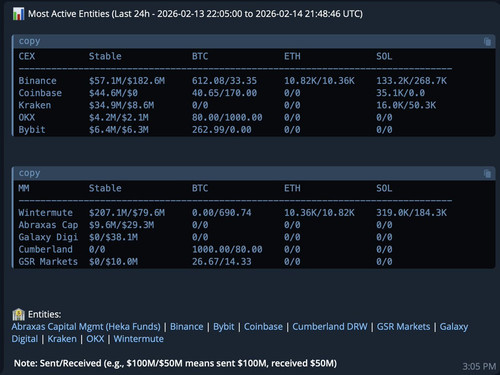This screenshot has height=375, width=500.
Task: Click GSR Markets stable value $0/$10.0M
Action: click(x=113, y=262)
